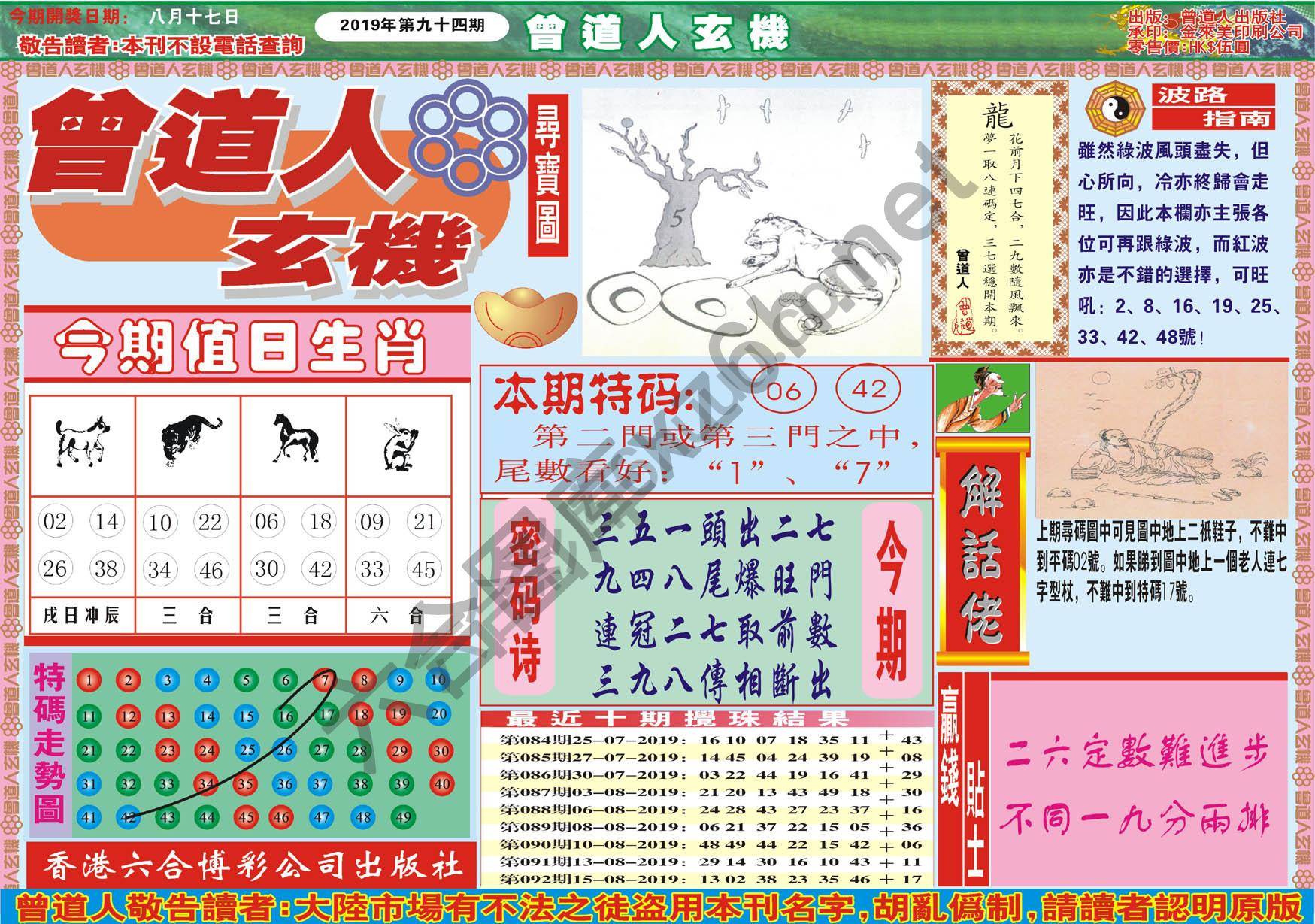Click the tiger zodiac picture
Screen dimensions: 1315x924
(191, 441)
